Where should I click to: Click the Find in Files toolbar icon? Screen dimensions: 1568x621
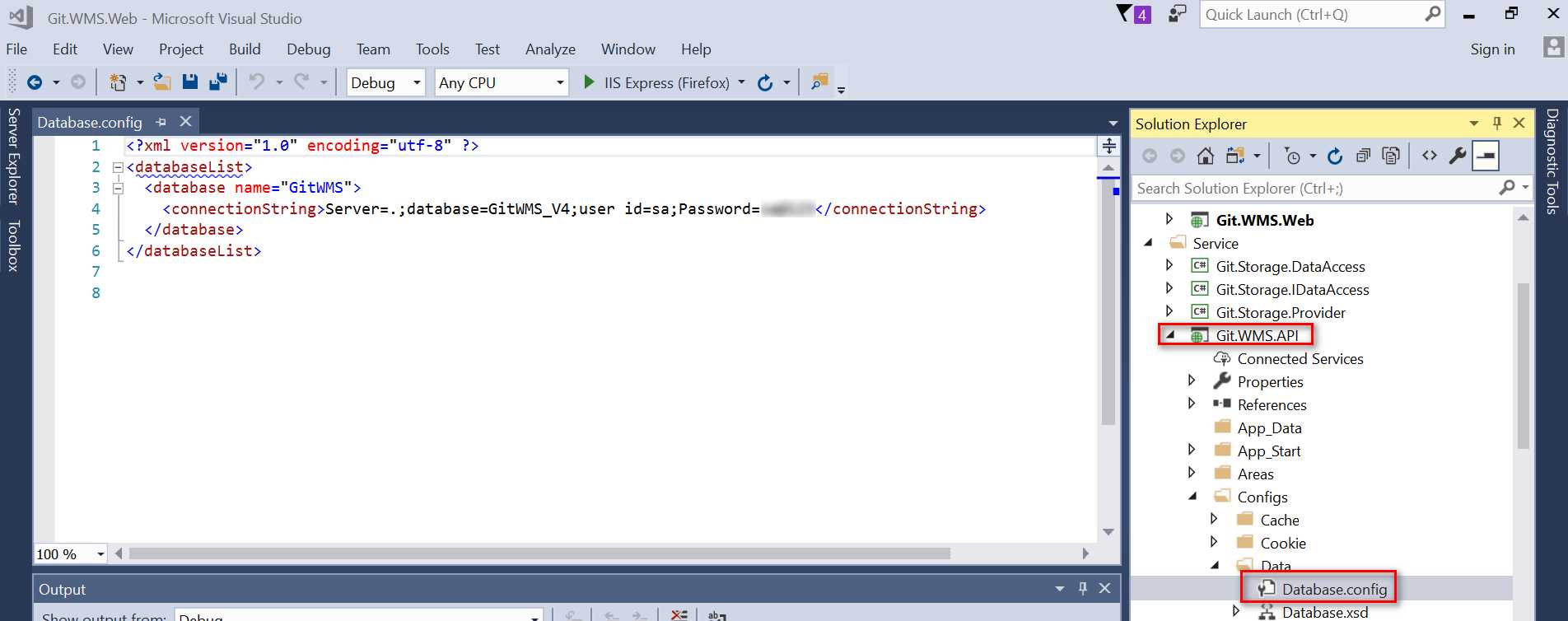(x=819, y=82)
